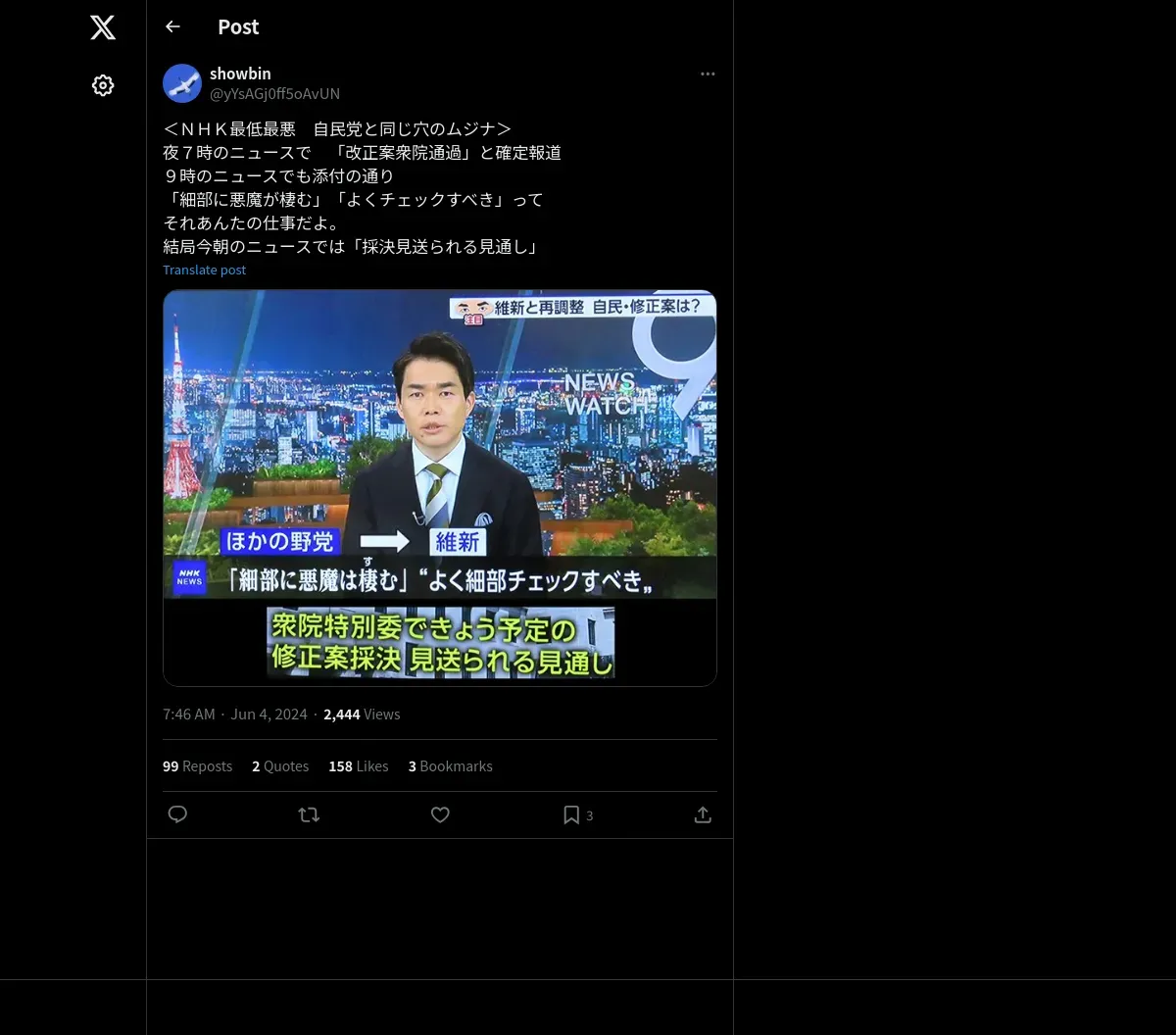Click the post line ９時のニュースでも添付の通り

pyautogui.click(x=278, y=176)
